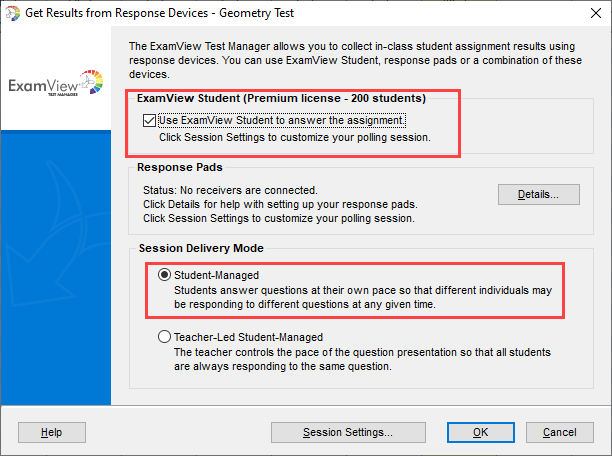612x456 pixels.
Task: Open response pad Details
Action: pyautogui.click(x=539, y=194)
